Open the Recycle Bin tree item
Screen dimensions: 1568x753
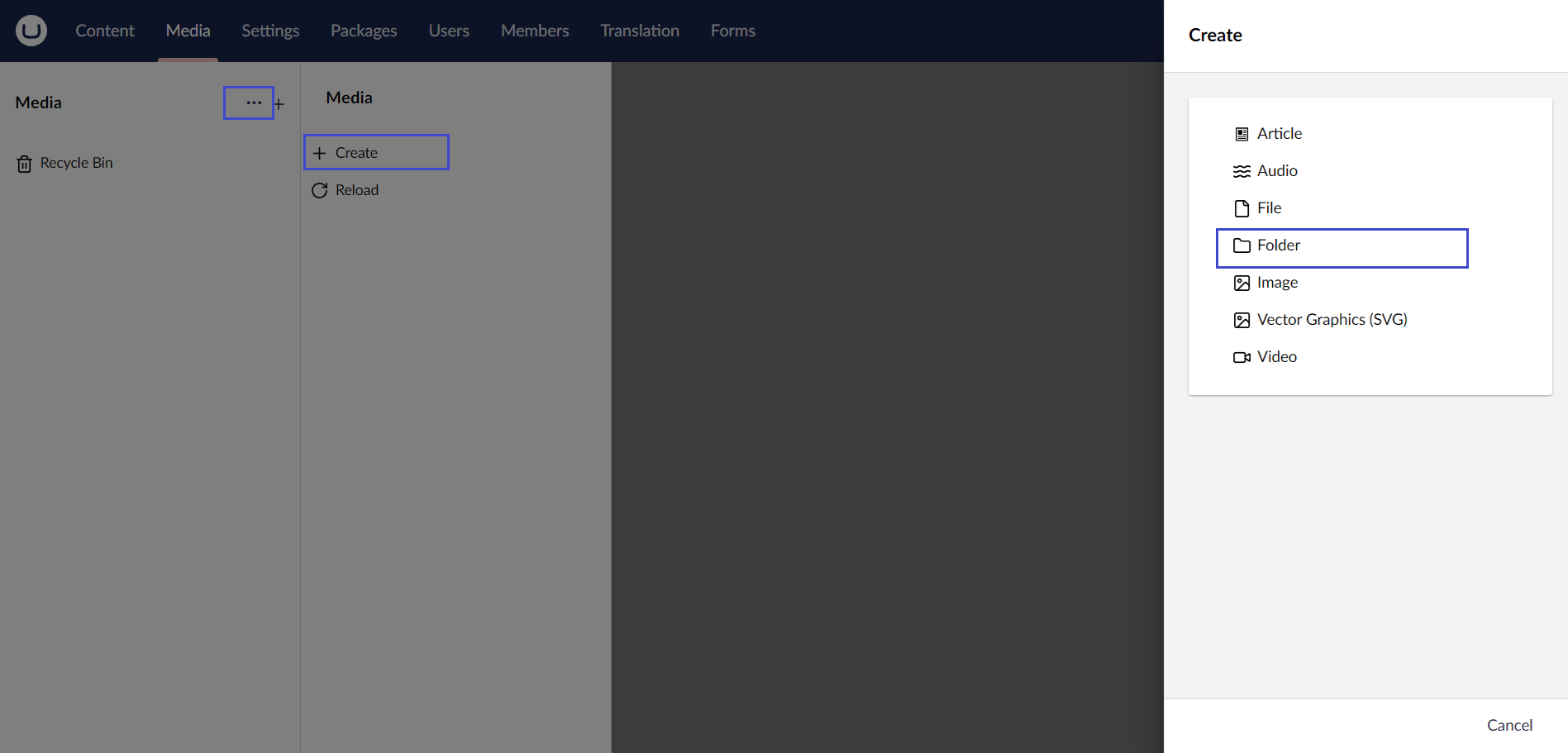[x=76, y=163]
